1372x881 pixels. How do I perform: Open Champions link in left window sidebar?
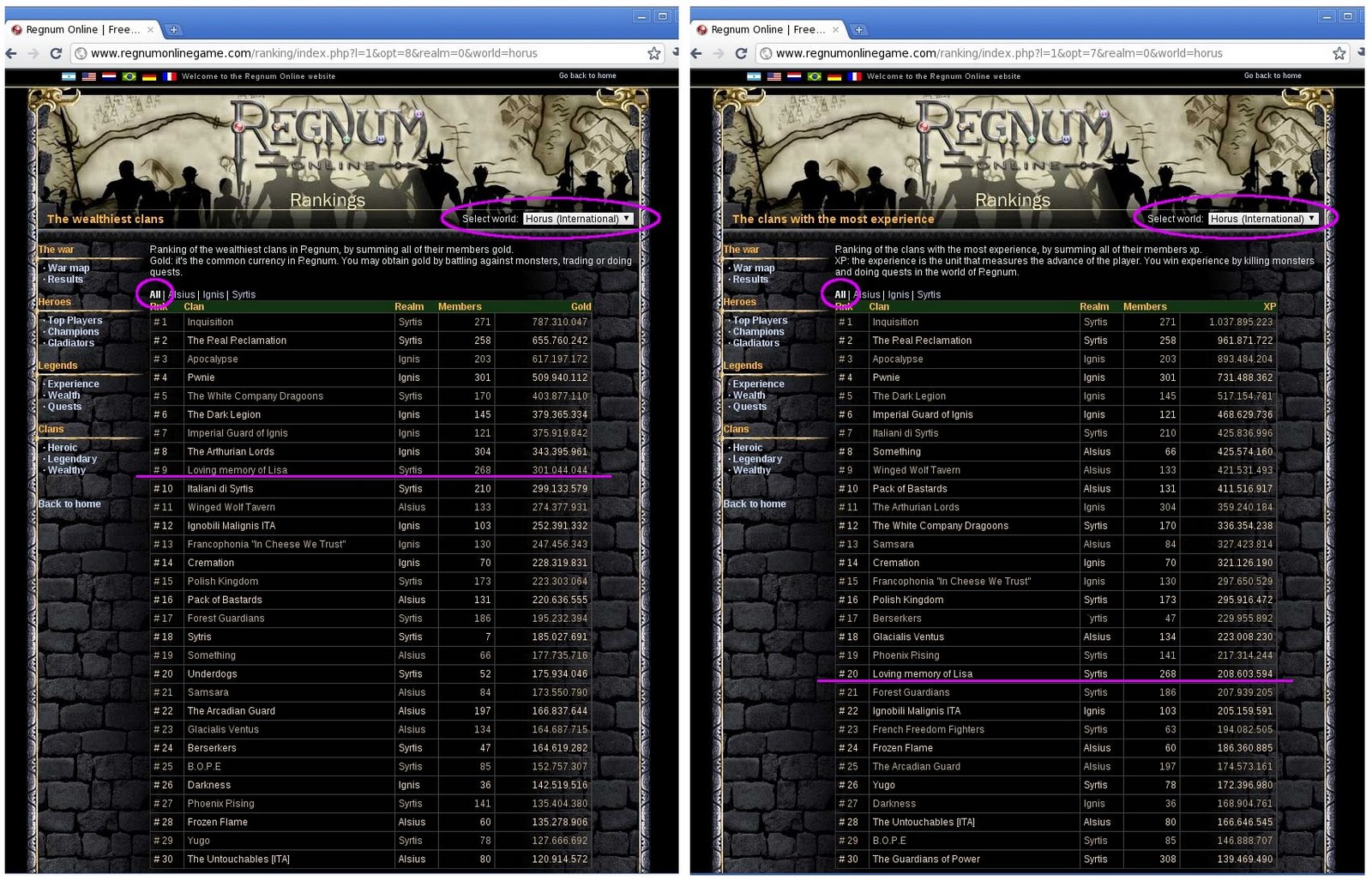point(73,331)
